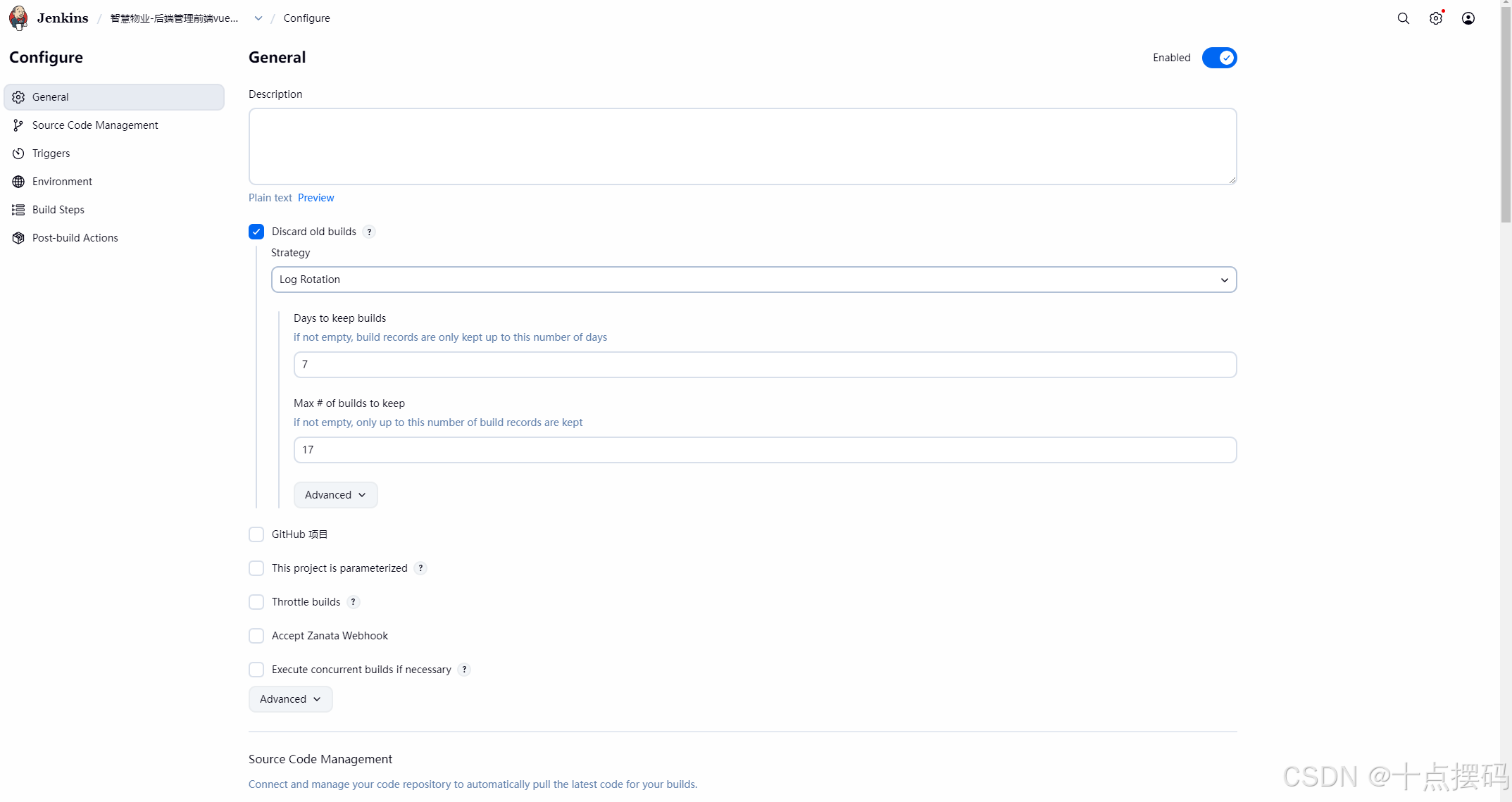Enable Throttle builds checkbox
Screen dimensions: 1512x802
click(x=256, y=602)
